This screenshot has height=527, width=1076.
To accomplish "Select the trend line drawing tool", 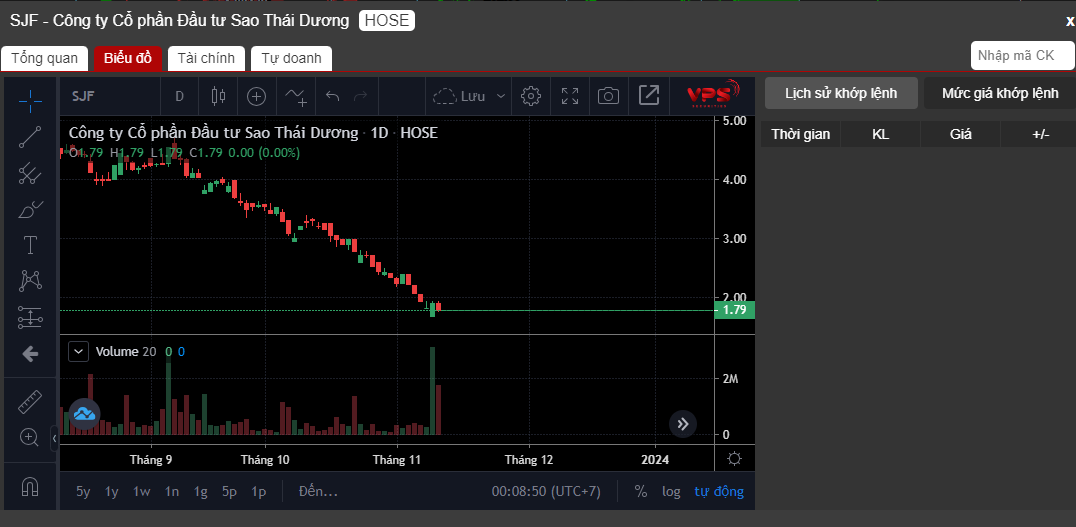I will pyautogui.click(x=30, y=137).
